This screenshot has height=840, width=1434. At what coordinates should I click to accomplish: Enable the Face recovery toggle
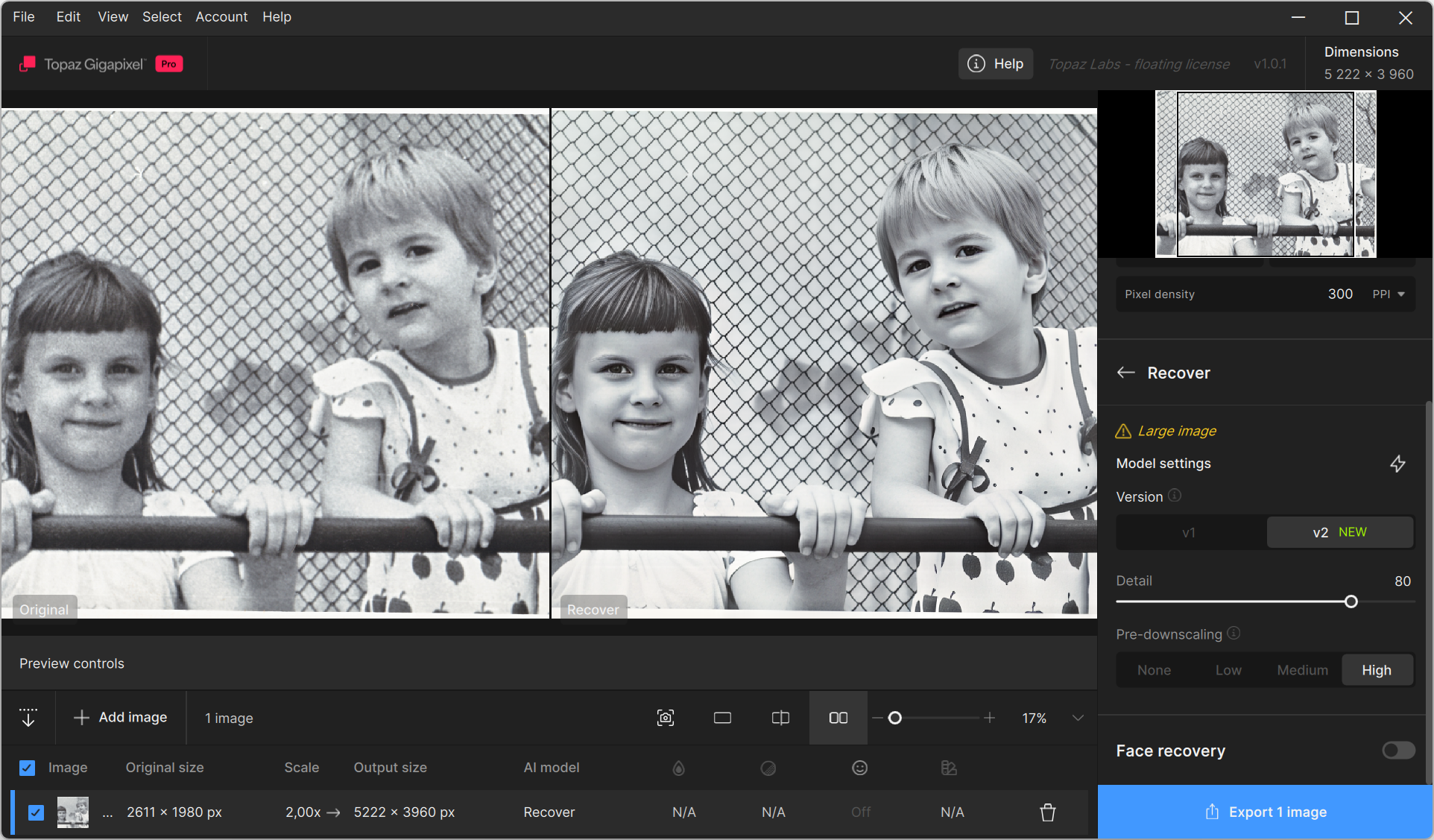point(1398,751)
